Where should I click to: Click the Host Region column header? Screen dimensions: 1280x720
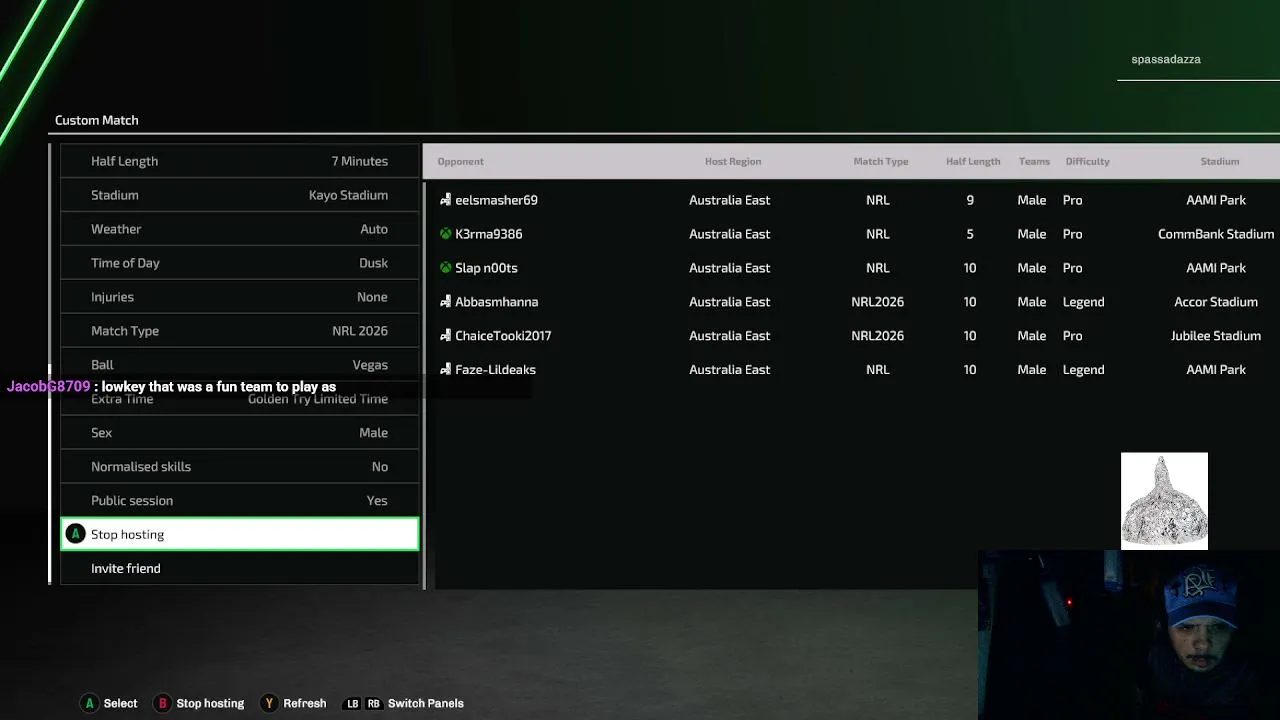[733, 161]
